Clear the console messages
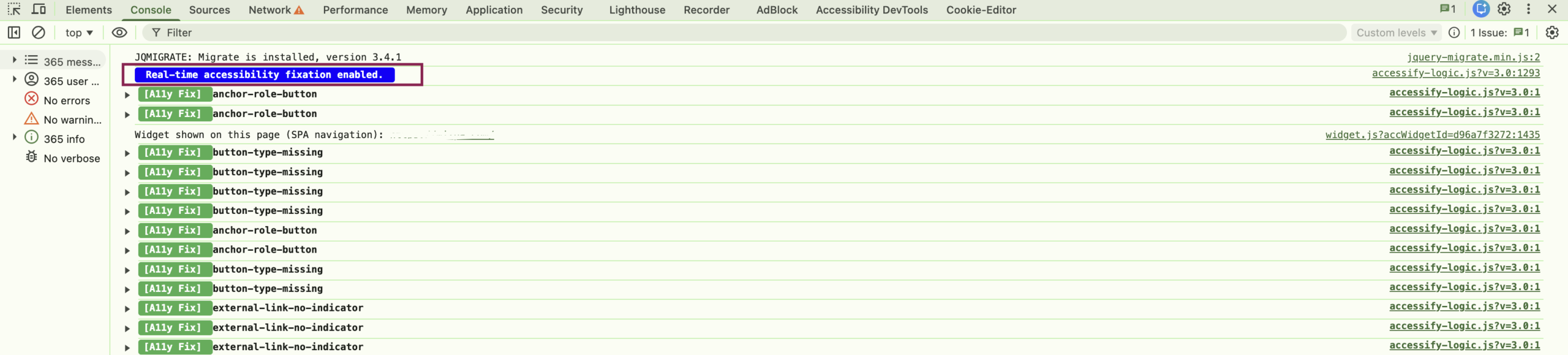 coord(39,32)
